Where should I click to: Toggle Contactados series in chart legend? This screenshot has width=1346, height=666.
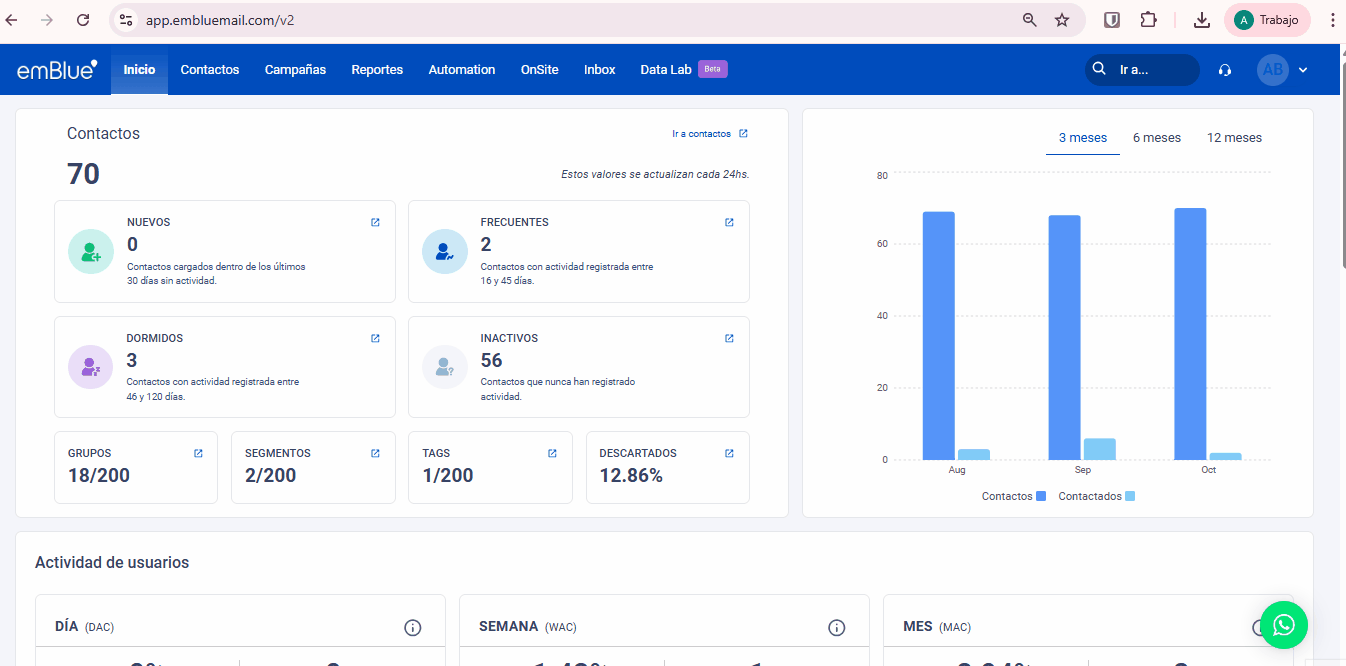1096,496
